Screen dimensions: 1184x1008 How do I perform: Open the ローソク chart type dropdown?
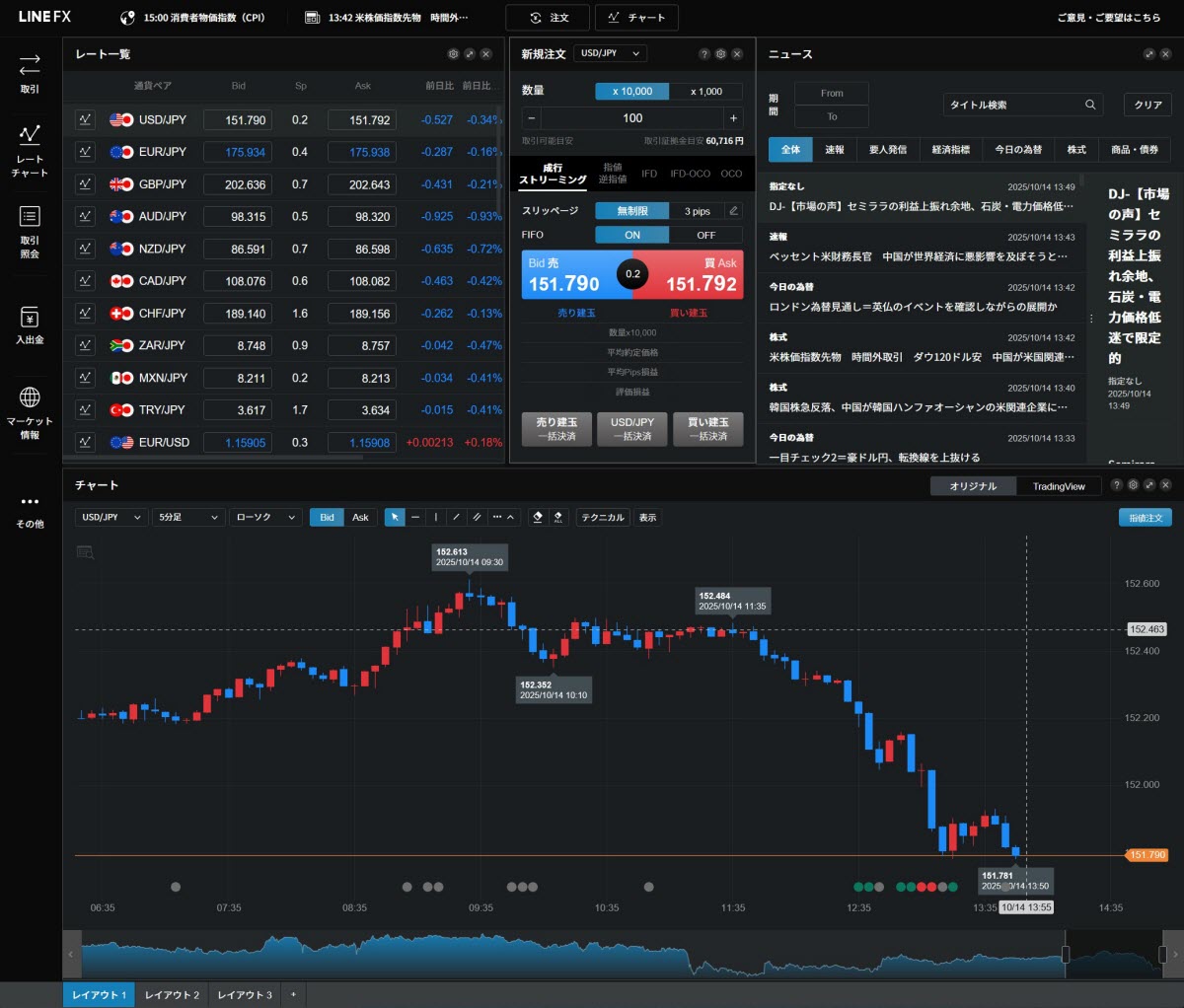(x=265, y=517)
